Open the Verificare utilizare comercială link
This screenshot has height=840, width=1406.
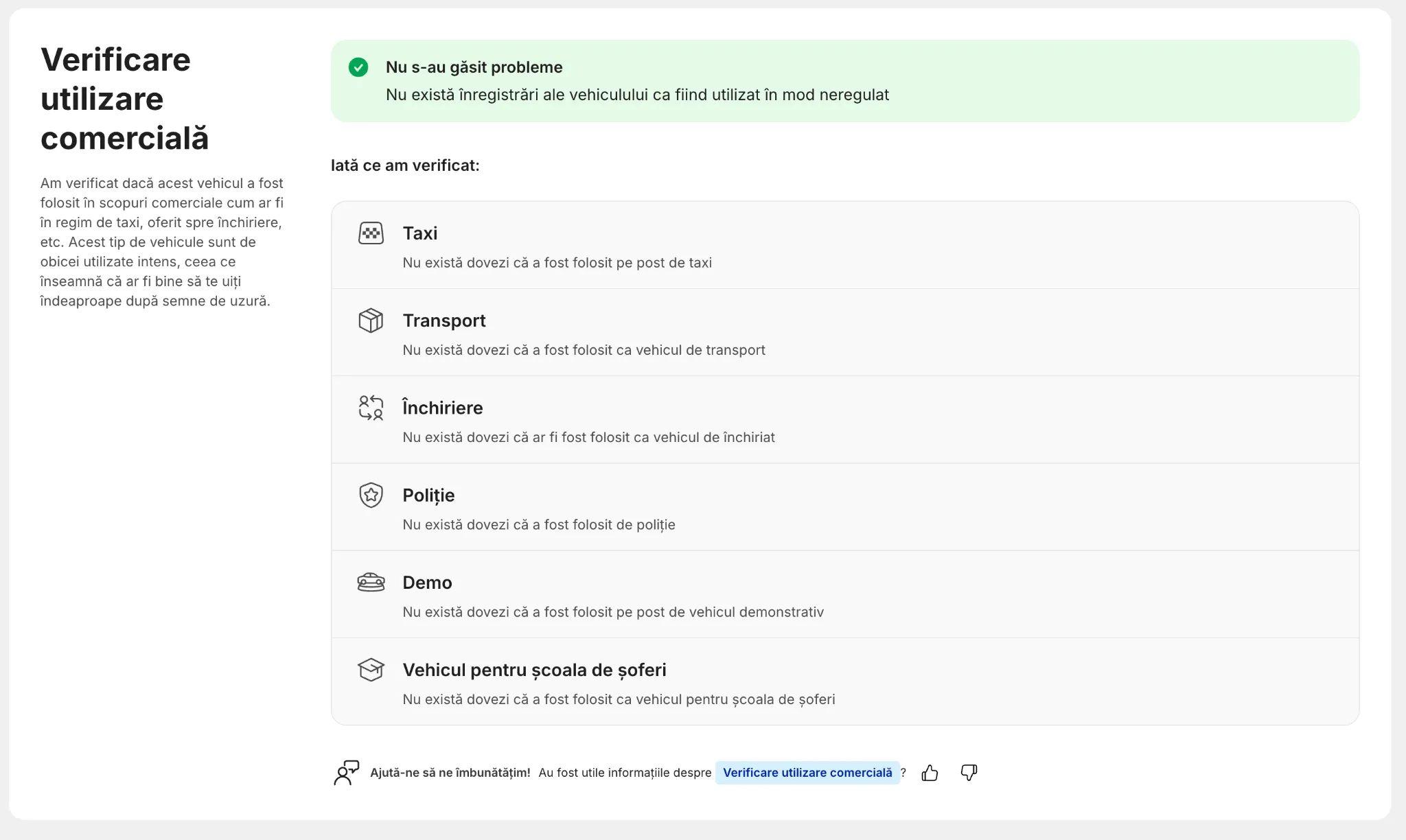[x=807, y=773]
